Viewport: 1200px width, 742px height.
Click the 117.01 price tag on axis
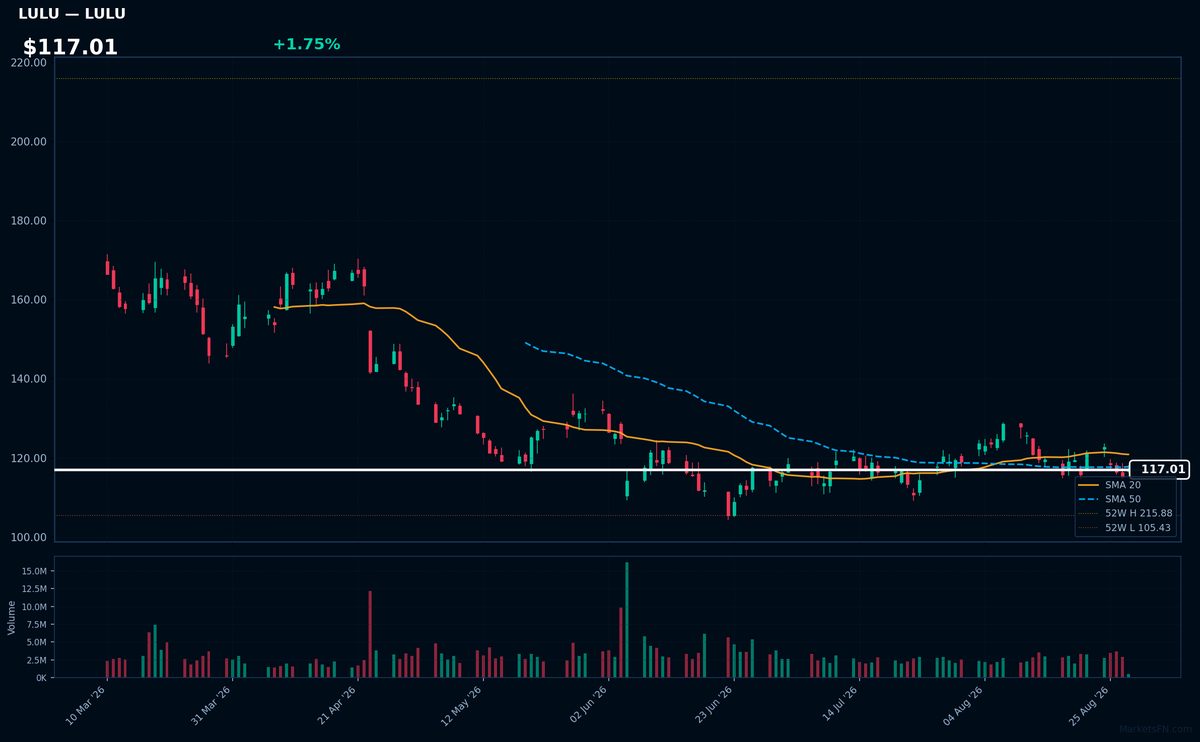(x=1159, y=469)
